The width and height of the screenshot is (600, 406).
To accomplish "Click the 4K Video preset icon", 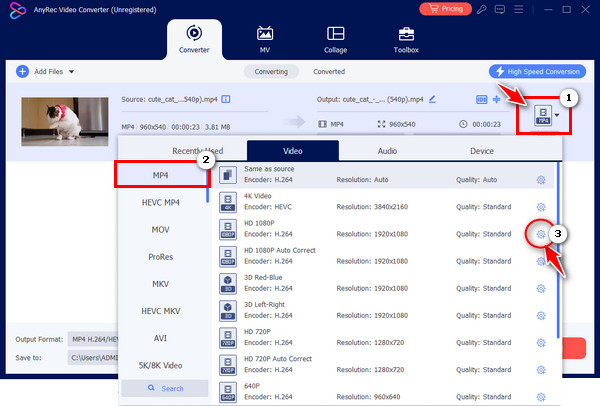I will point(228,202).
